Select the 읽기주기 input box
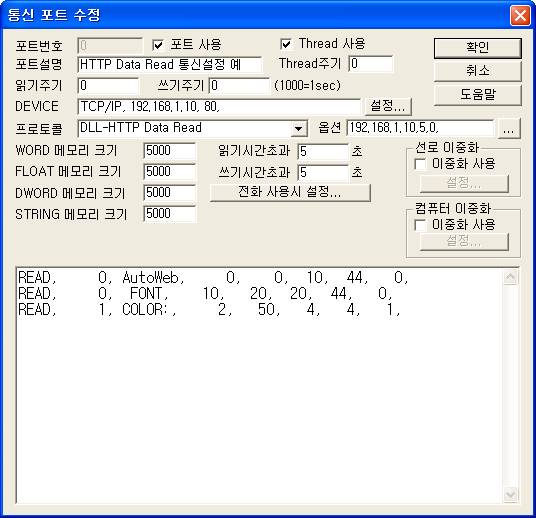536x518 pixels. [x=108, y=85]
